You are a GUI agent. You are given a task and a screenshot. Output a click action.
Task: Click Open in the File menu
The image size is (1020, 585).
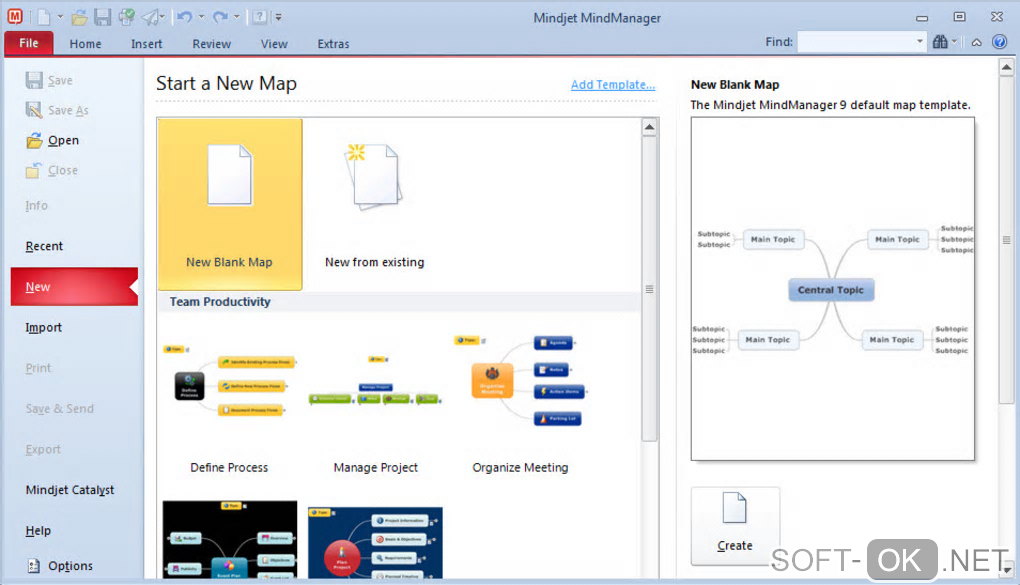(53, 141)
